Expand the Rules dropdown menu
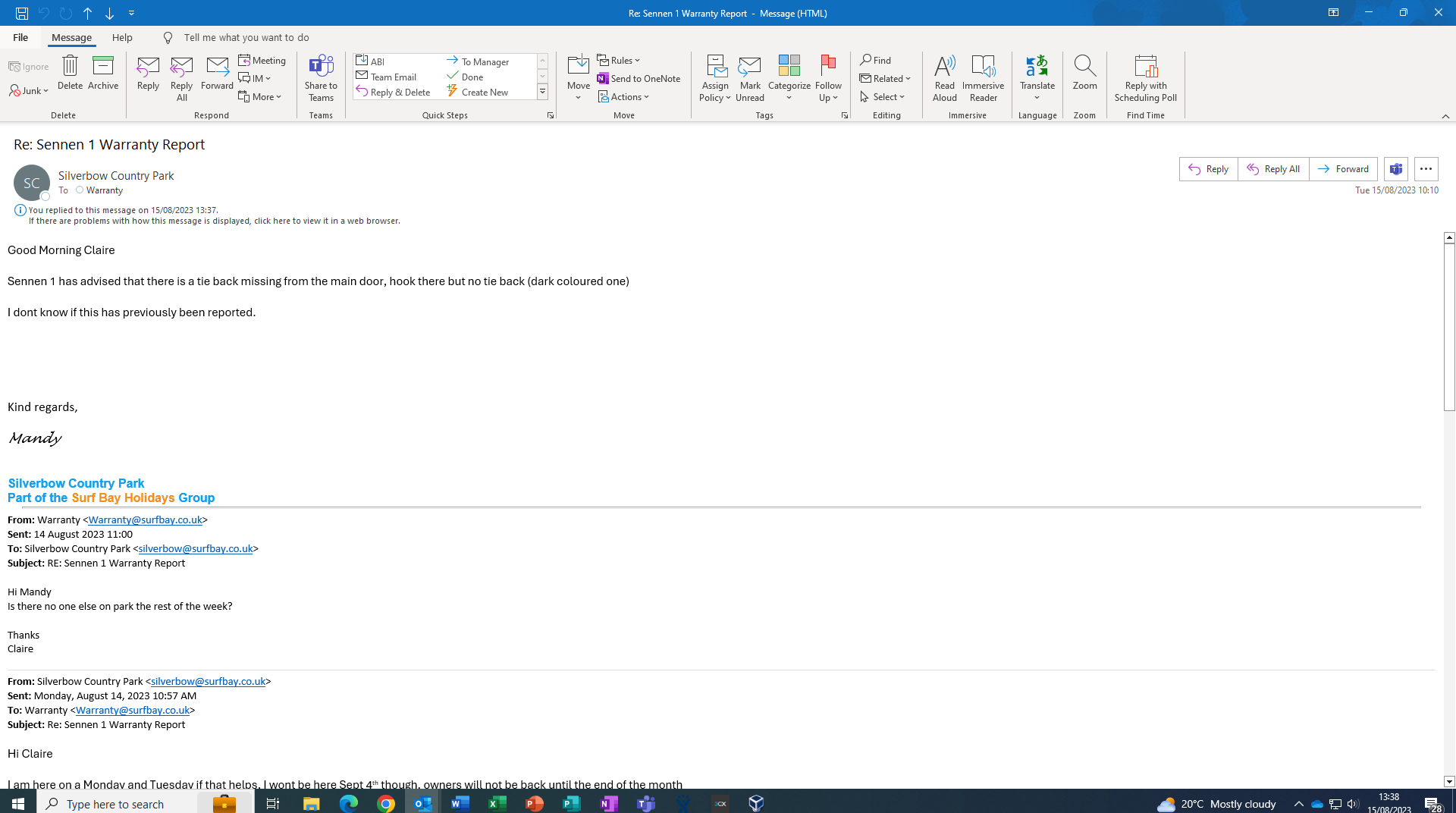This screenshot has width=1456, height=813. pyautogui.click(x=619, y=60)
